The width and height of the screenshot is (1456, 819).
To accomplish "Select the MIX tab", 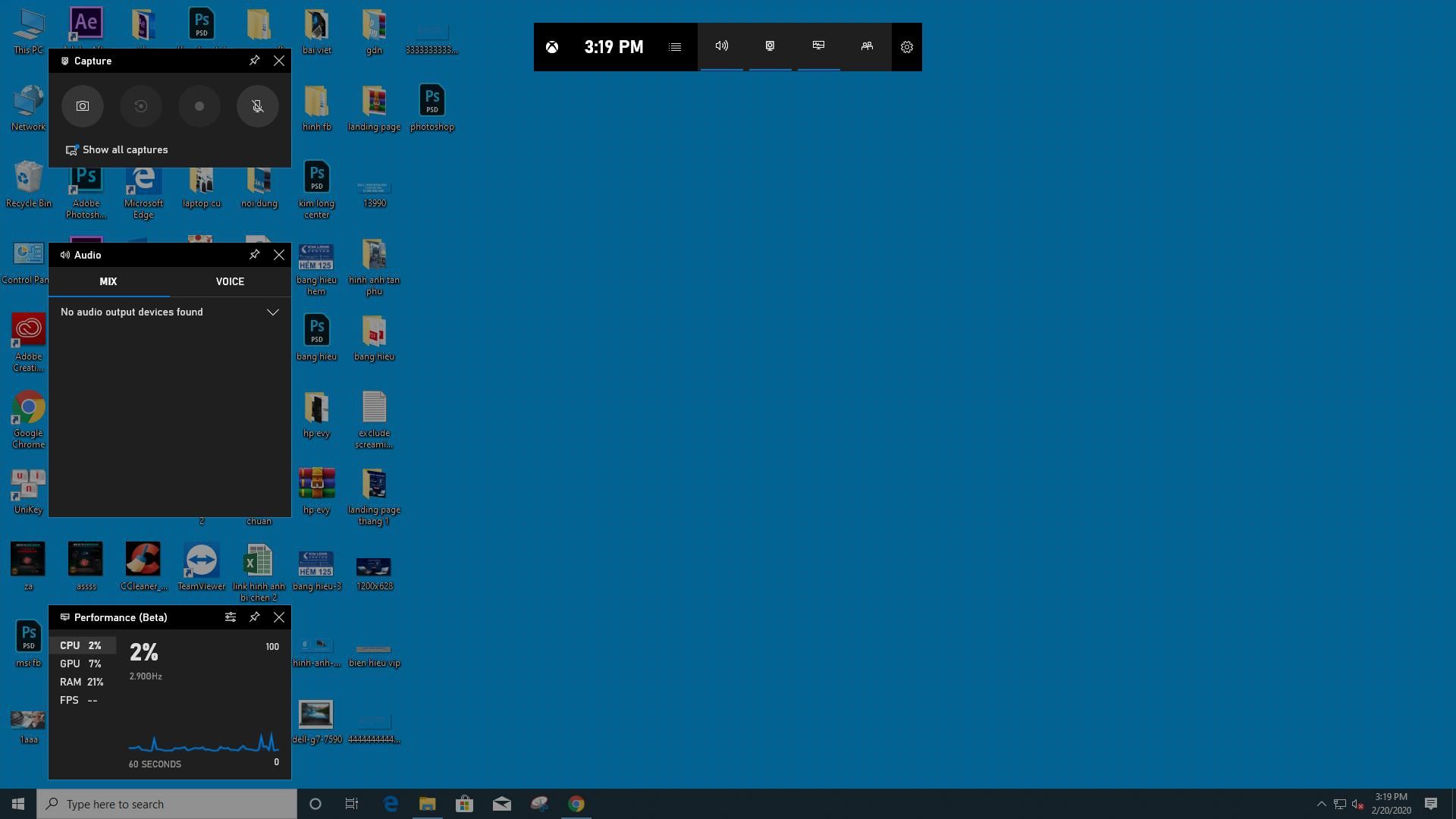I will coord(108,281).
